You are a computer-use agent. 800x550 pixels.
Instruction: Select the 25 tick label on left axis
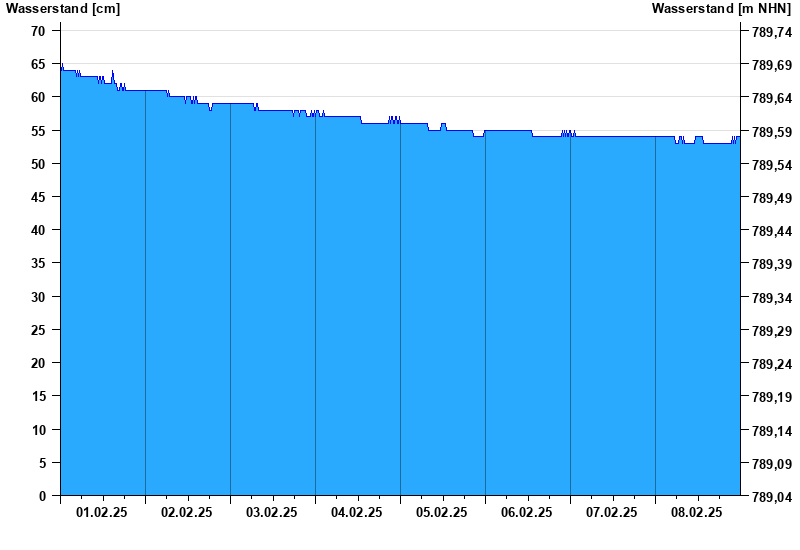point(38,330)
